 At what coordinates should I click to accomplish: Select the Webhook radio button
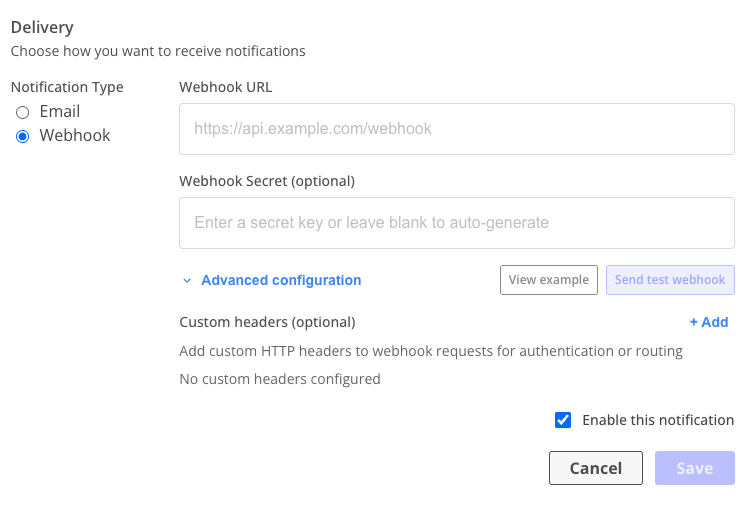click(x=22, y=136)
